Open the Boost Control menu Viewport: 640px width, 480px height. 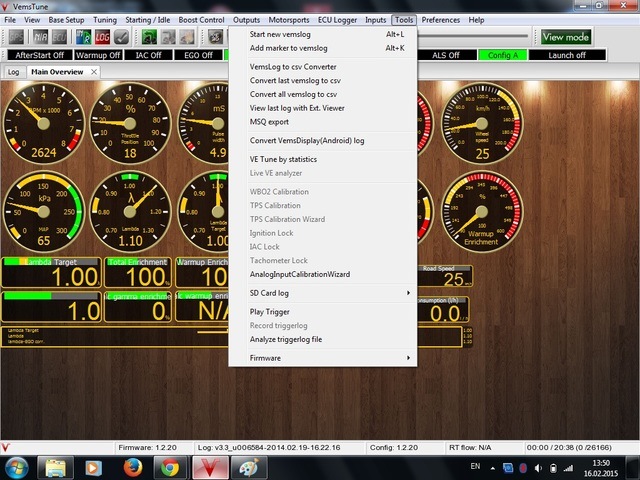[x=201, y=20]
